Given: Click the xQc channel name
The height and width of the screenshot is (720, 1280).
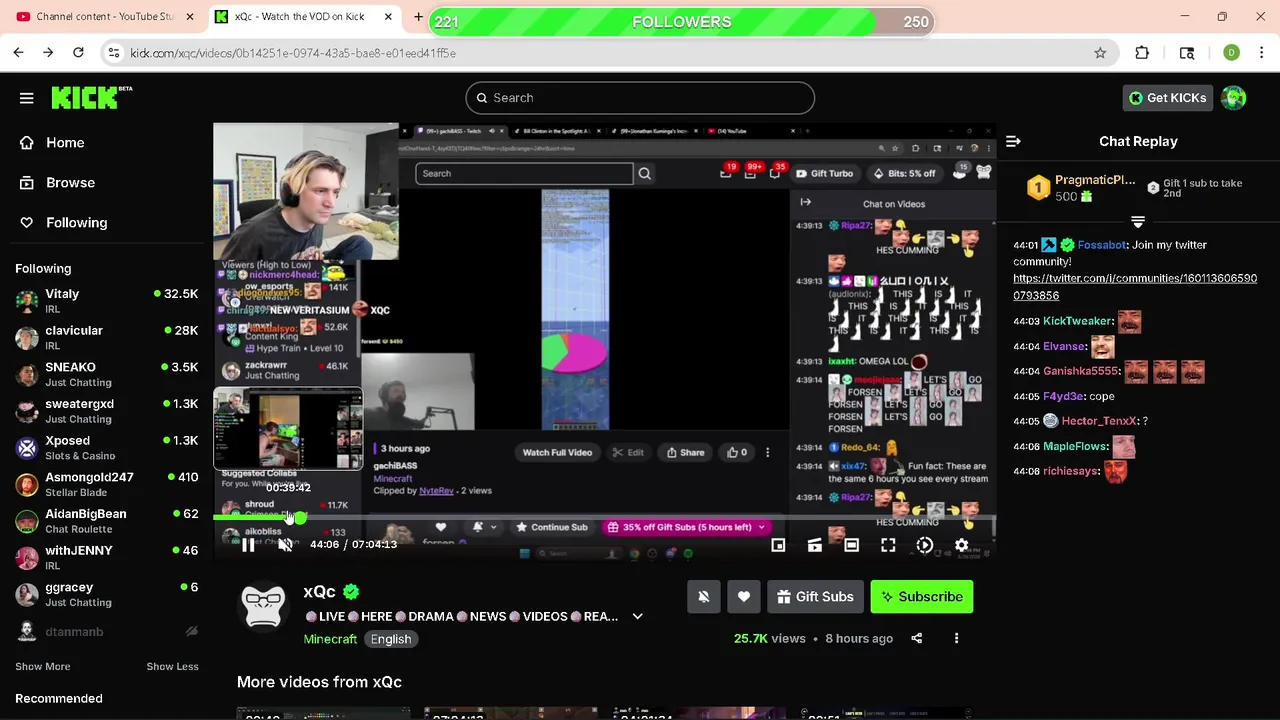Looking at the screenshot, I should tap(320, 592).
